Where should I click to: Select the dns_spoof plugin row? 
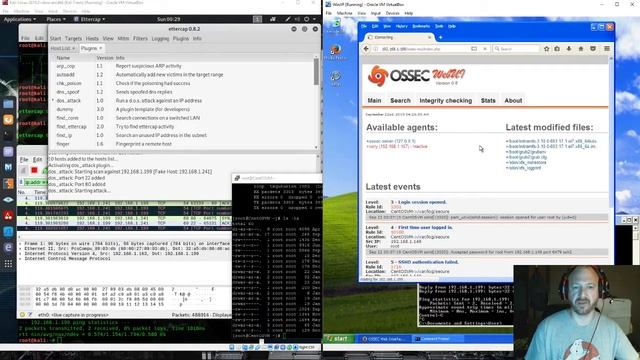coord(183,92)
